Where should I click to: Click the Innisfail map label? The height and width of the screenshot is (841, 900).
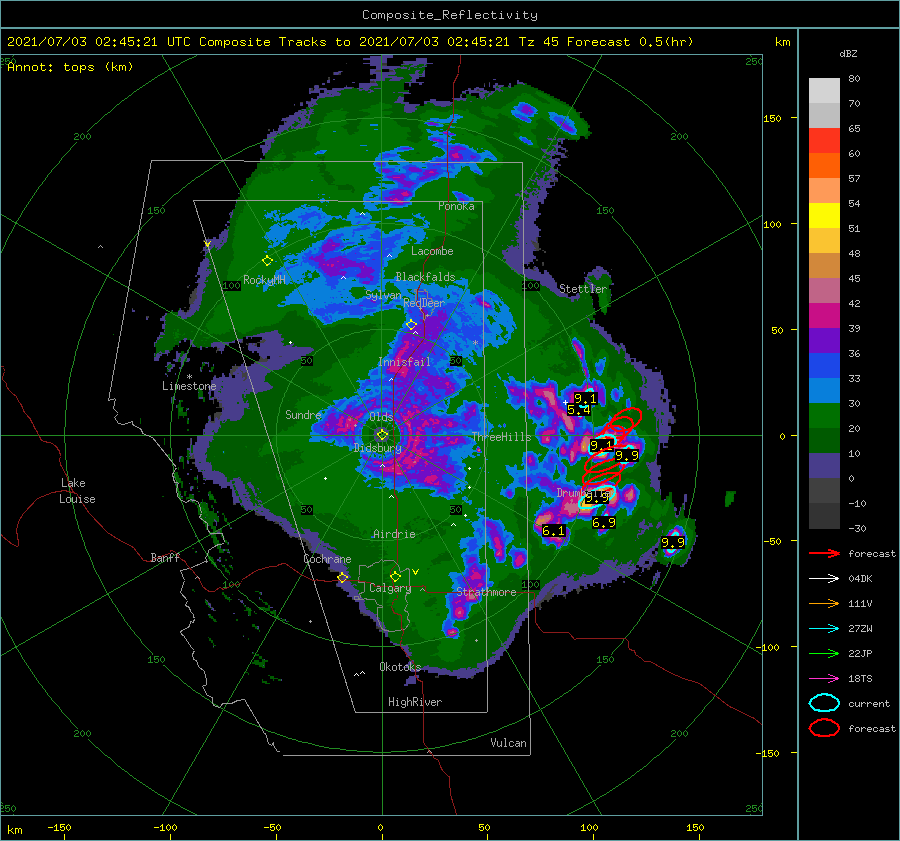coord(404,362)
